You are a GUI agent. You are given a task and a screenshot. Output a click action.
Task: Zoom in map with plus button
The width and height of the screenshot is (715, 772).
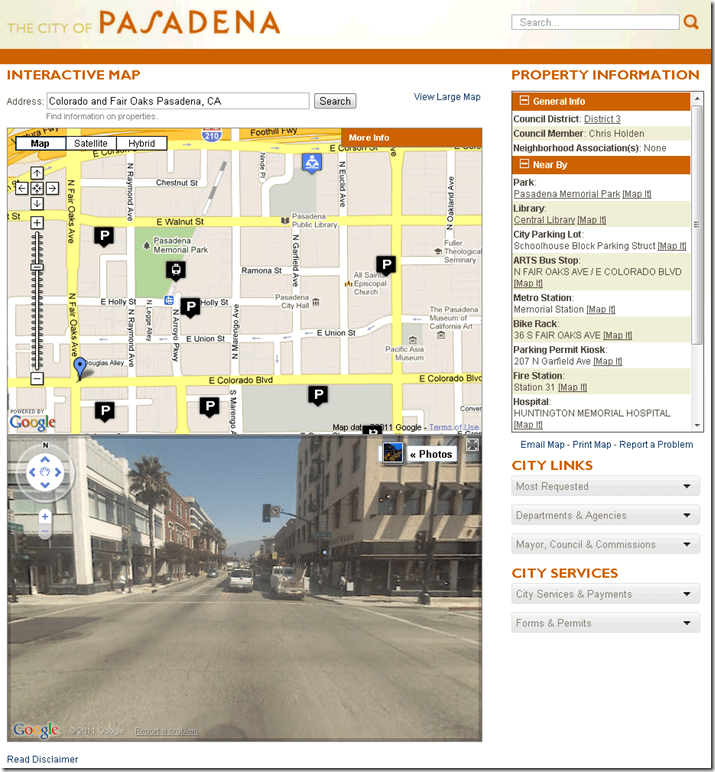(x=37, y=223)
